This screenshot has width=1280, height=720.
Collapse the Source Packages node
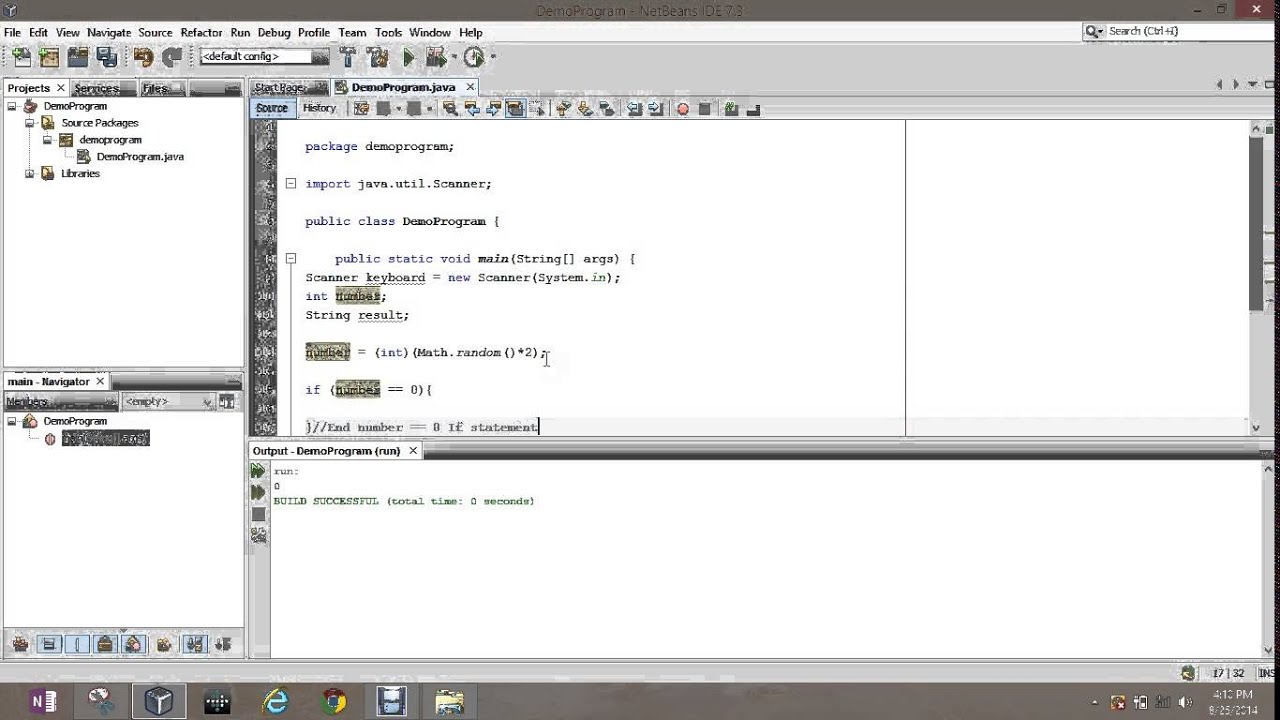tap(29, 123)
